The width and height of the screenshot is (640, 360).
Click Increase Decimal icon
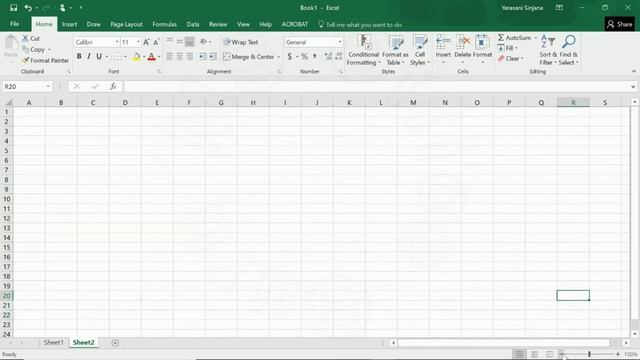click(328, 57)
